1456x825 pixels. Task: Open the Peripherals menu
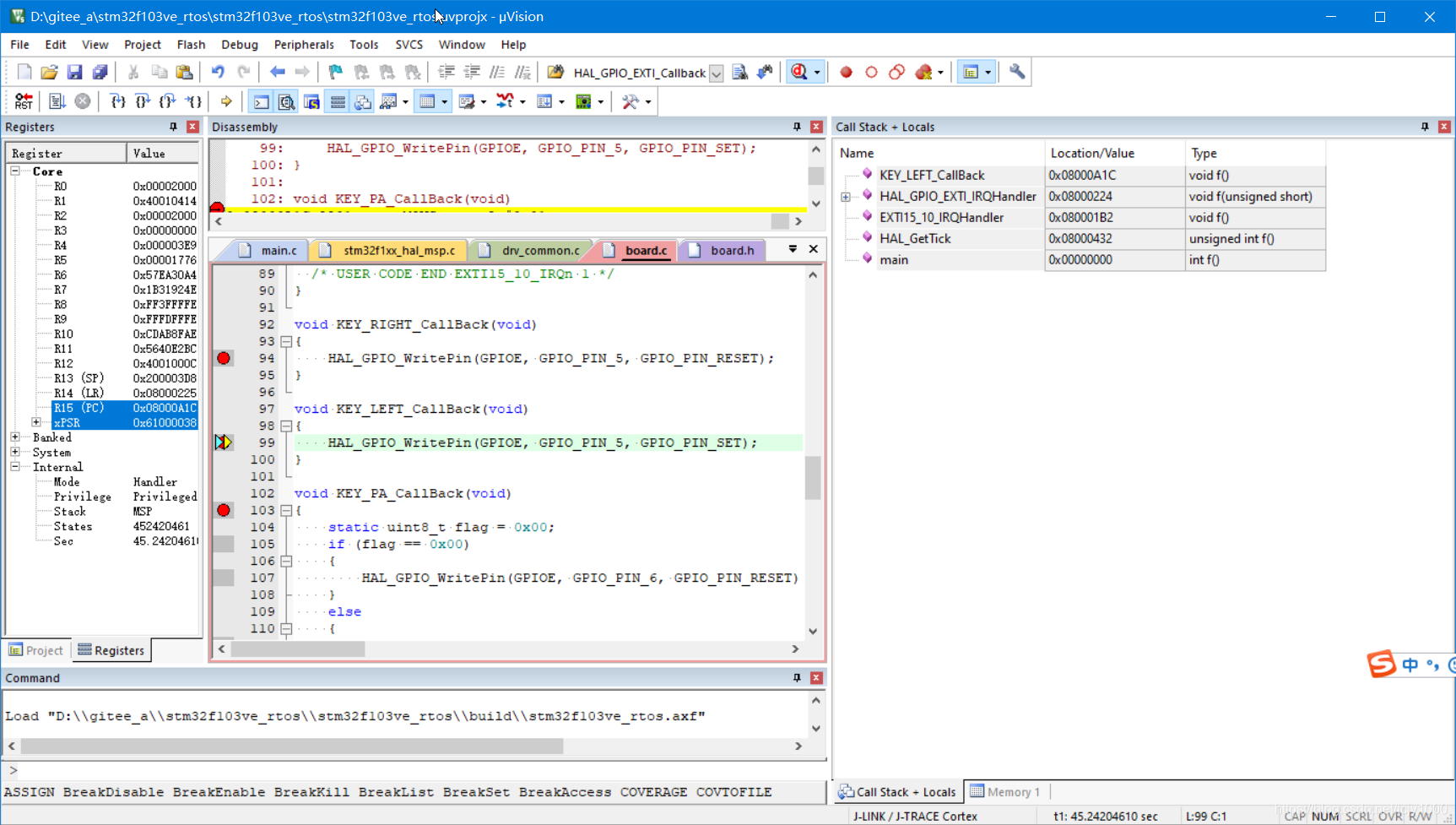[304, 45]
